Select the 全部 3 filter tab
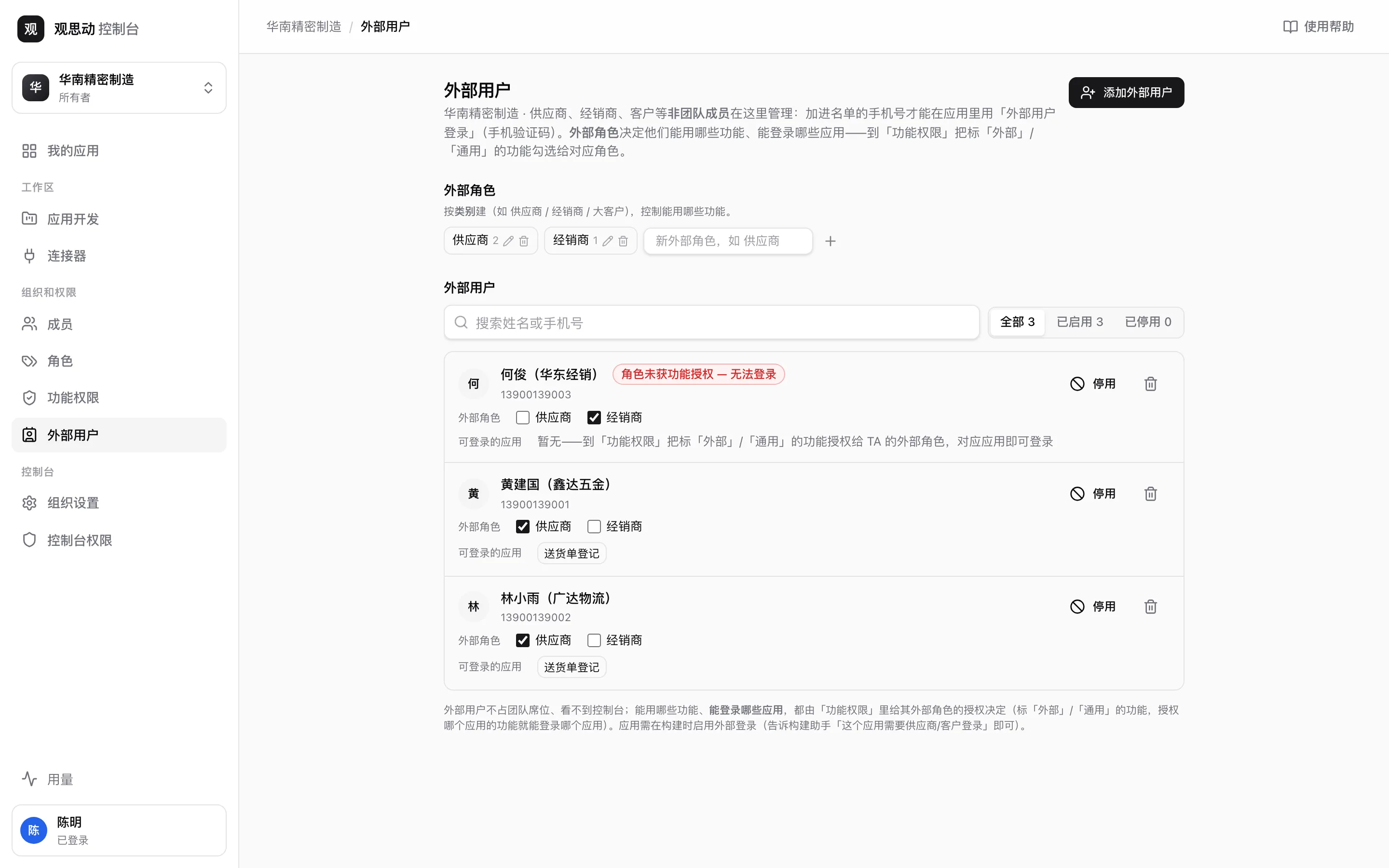The width and height of the screenshot is (1389, 868). tap(1017, 322)
